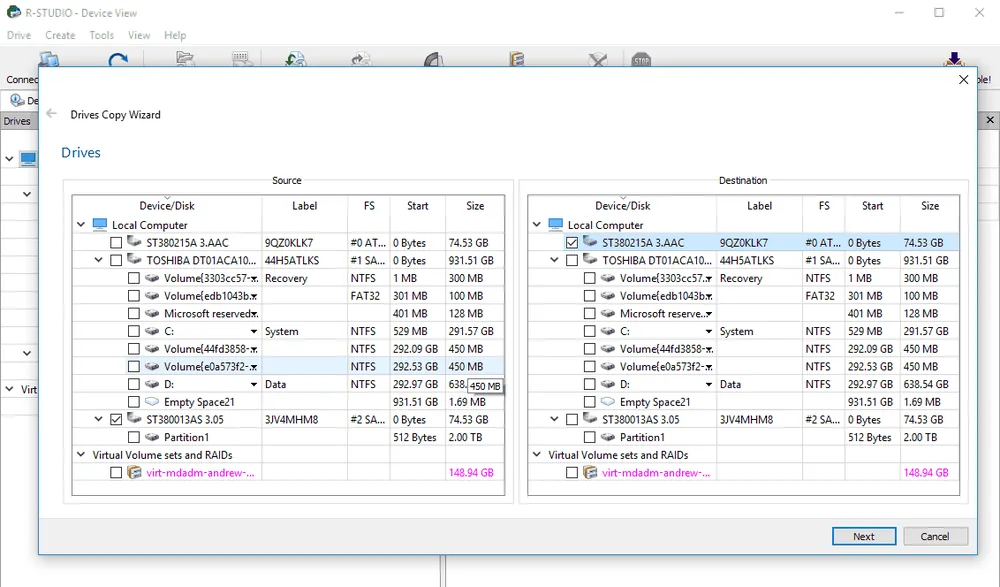This screenshot has height=587, width=1000.
Task: Click source ST380215A hard drive icon
Action: [134, 242]
